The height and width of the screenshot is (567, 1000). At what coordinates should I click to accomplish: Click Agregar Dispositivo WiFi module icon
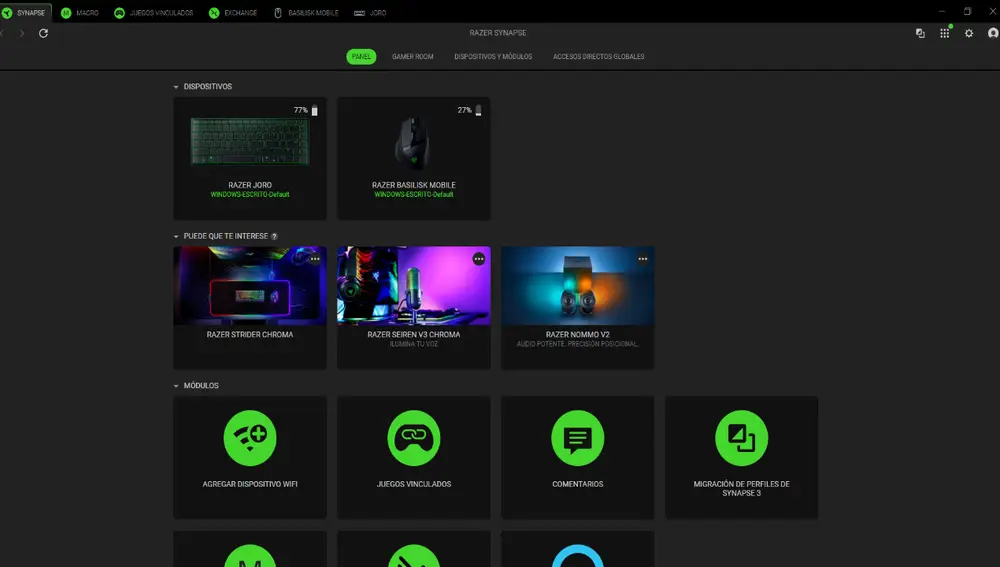pyautogui.click(x=250, y=438)
